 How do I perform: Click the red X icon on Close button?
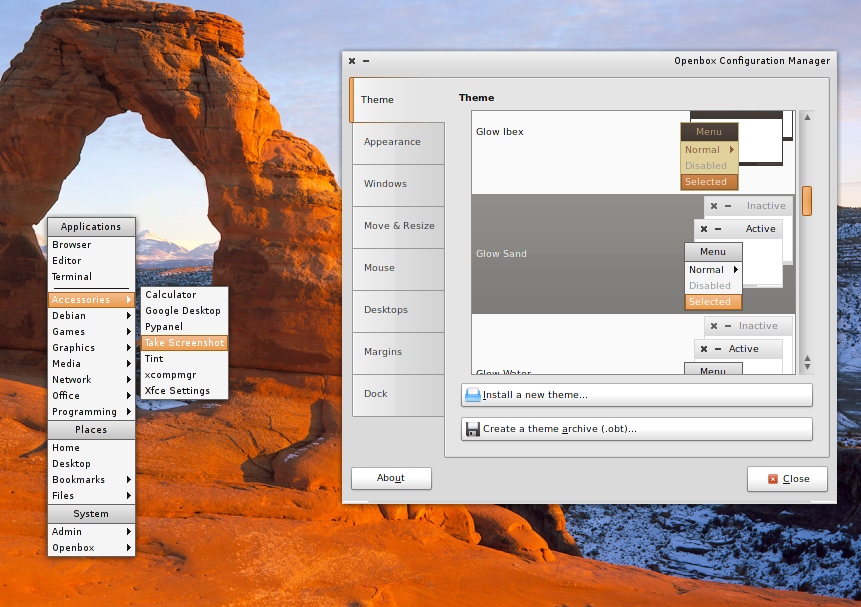coord(773,479)
